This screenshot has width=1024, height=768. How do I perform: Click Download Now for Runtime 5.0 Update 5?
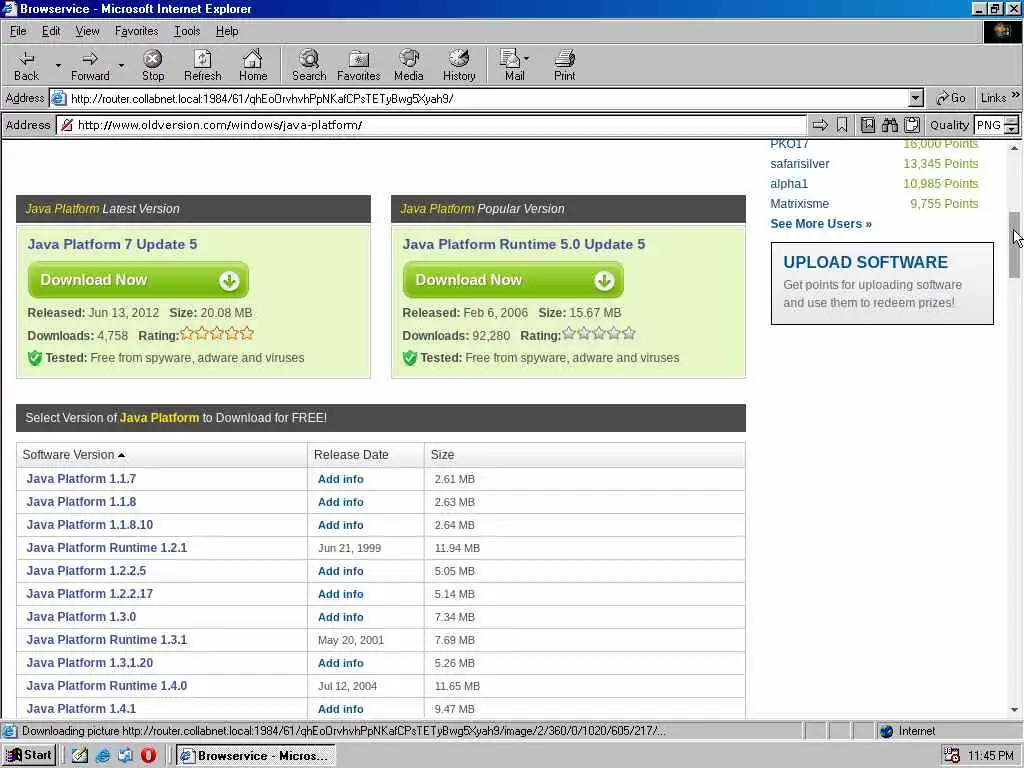[x=513, y=280]
